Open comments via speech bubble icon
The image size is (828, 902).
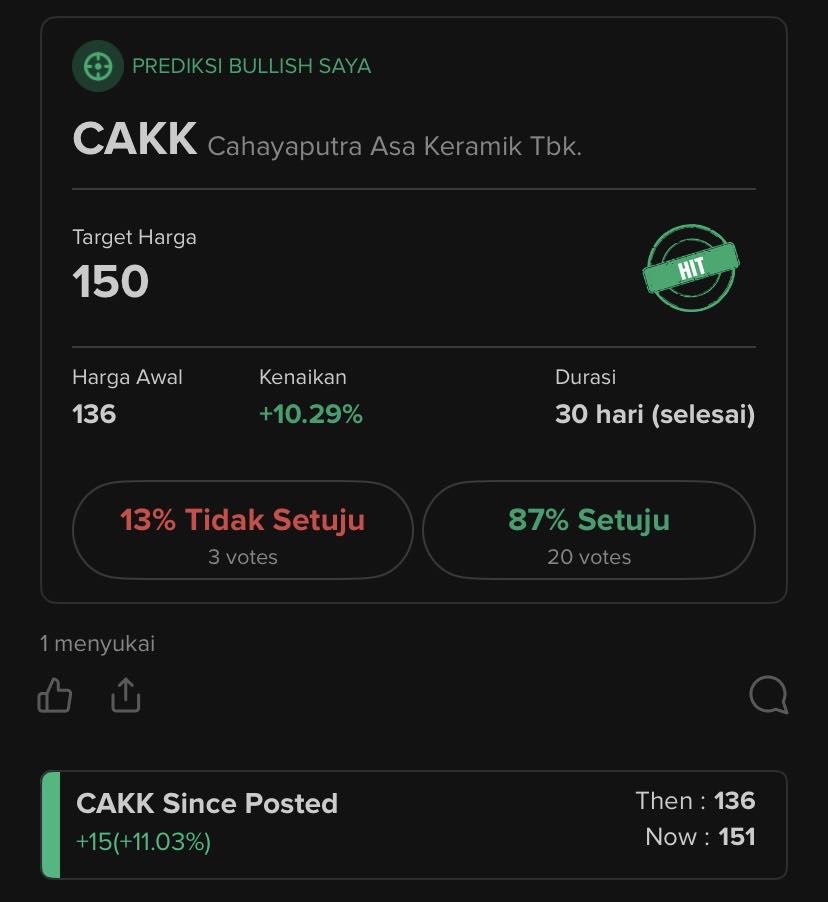pyautogui.click(x=769, y=695)
